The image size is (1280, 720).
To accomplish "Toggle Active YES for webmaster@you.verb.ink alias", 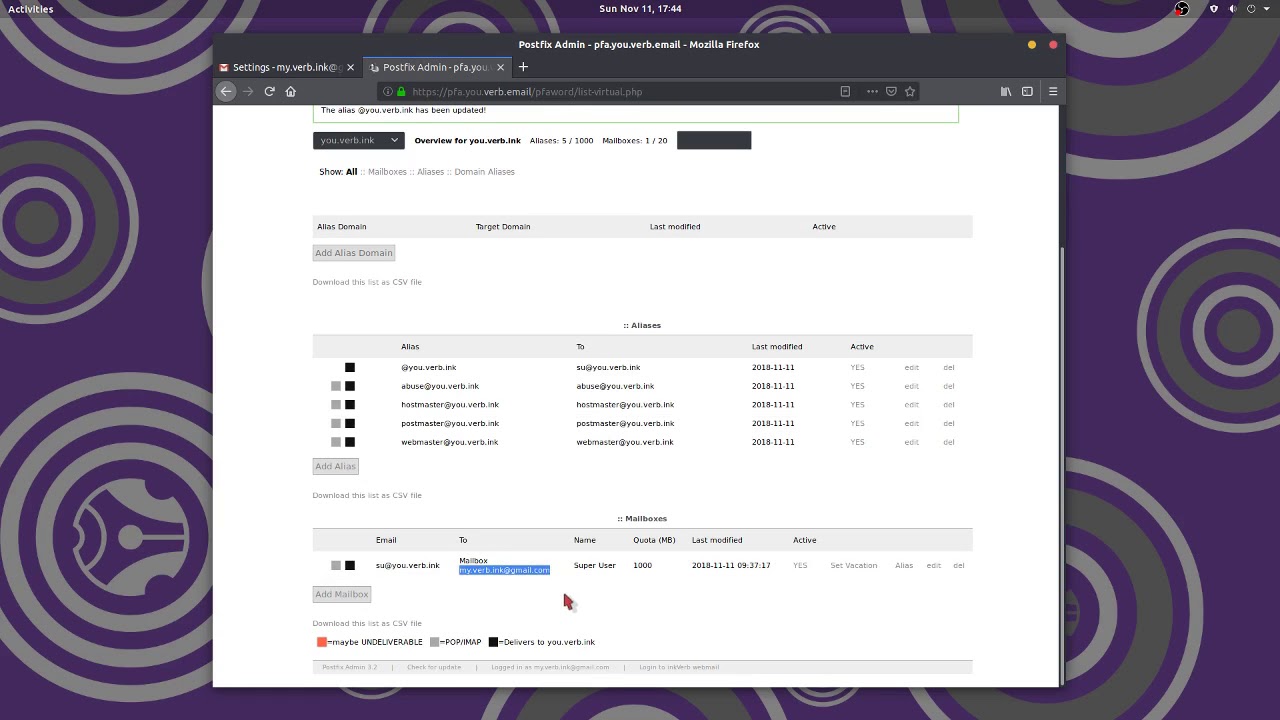I will point(857,442).
